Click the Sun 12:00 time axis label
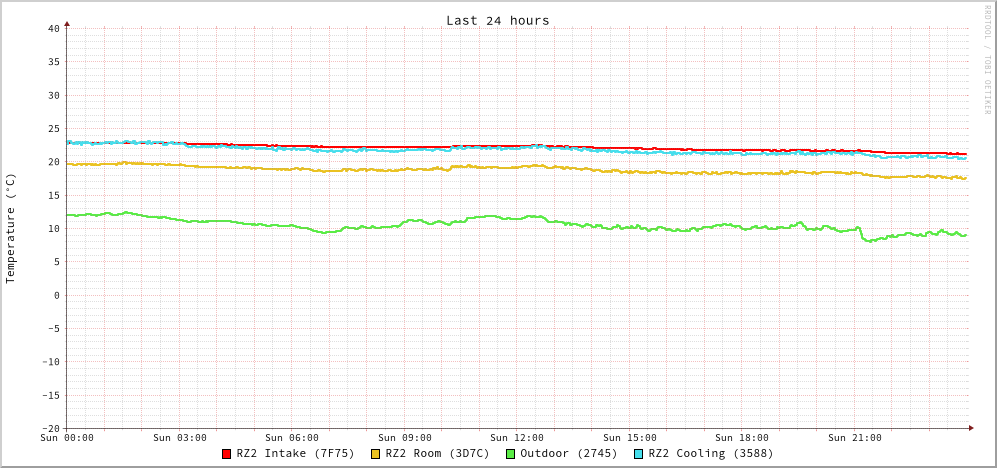 click(x=517, y=438)
